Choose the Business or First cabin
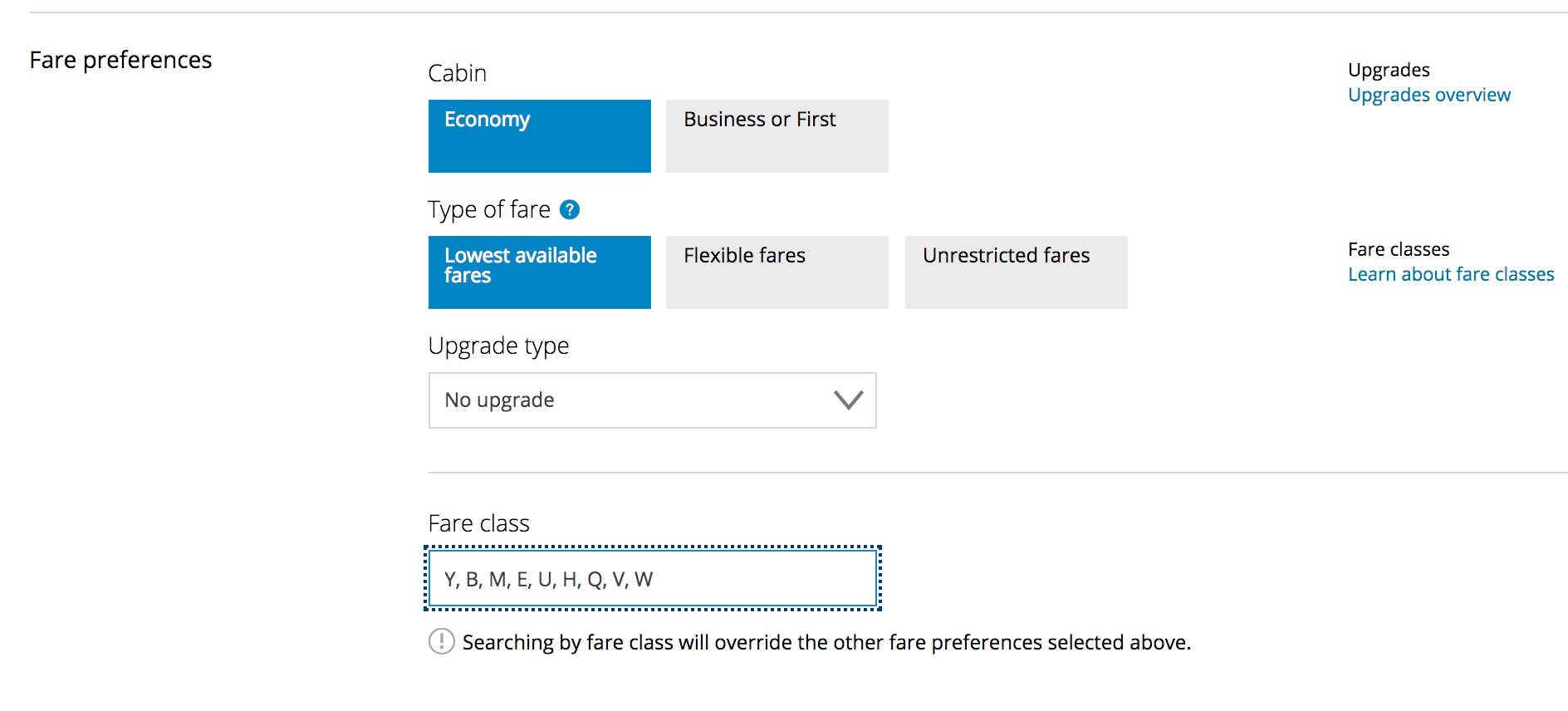This screenshot has height=711, width=1568. click(x=777, y=136)
